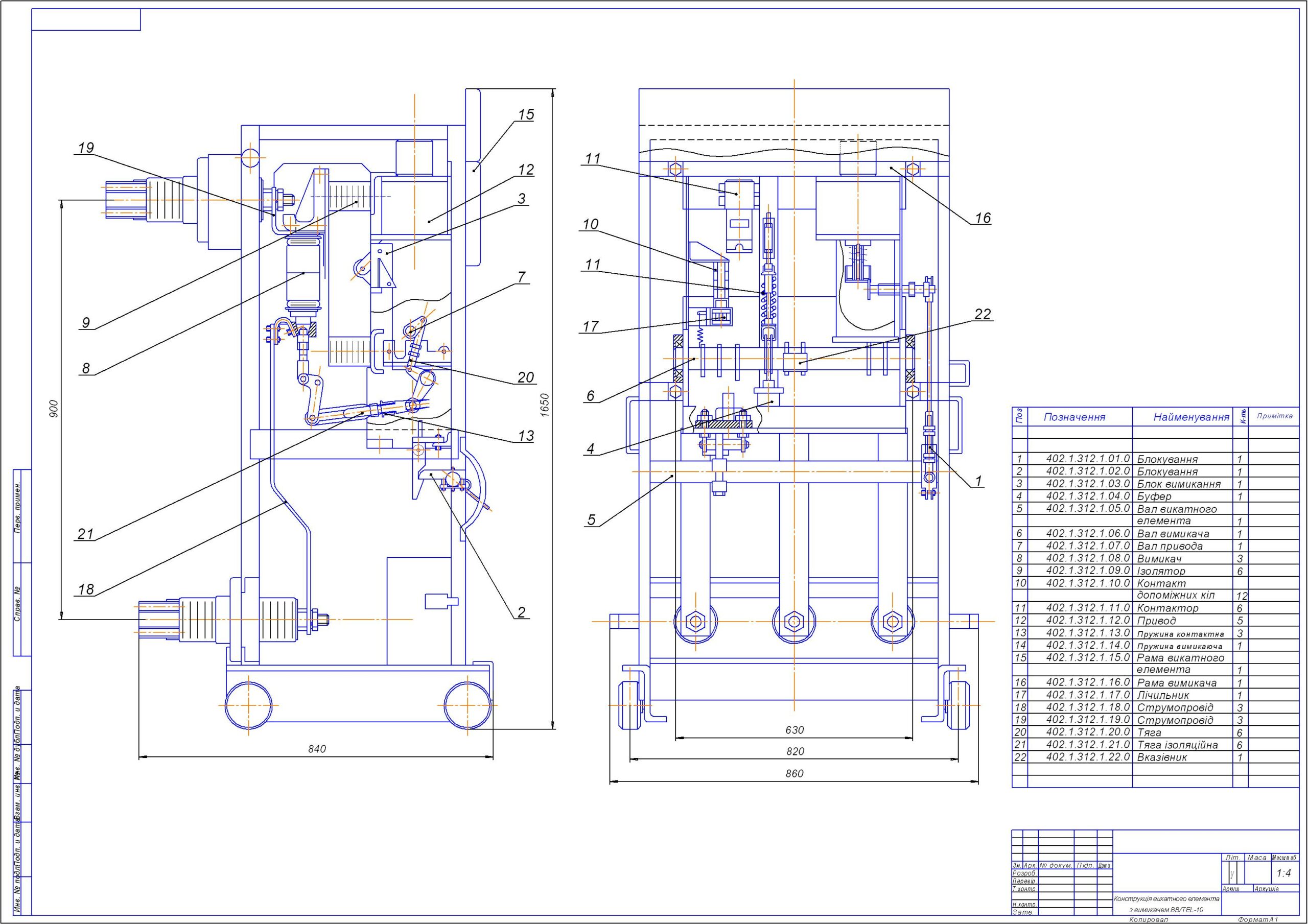Select the 630 dimension in front view
This screenshot has height=924, width=1308.
tap(794, 730)
